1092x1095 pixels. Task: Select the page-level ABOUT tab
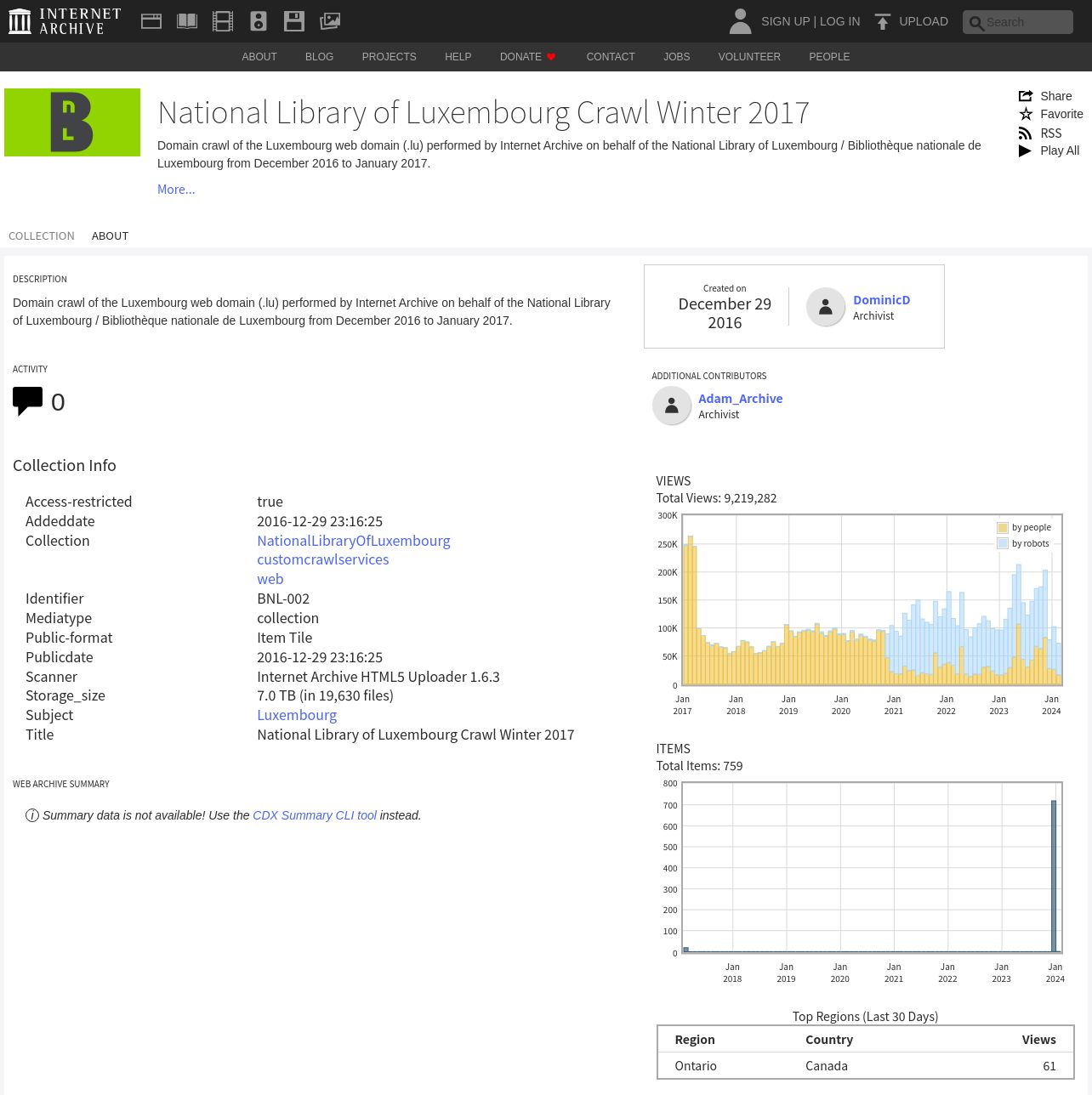tap(110, 236)
